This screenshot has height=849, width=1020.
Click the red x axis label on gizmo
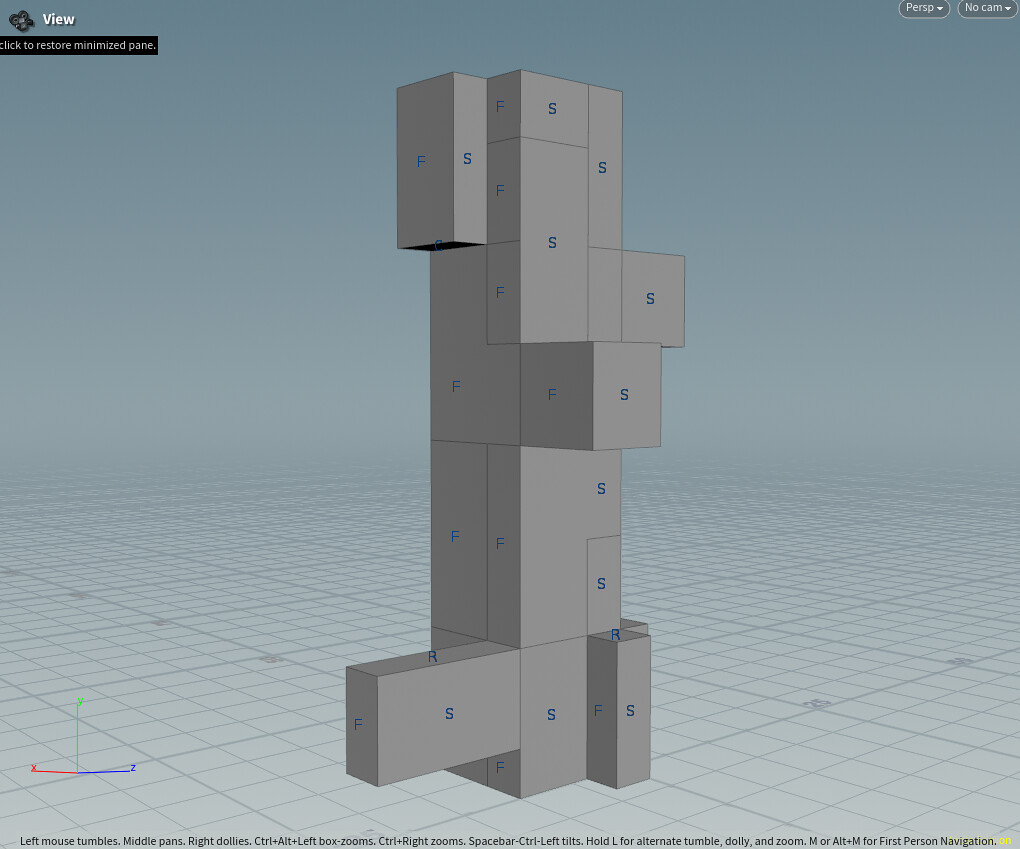pyautogui.click(x=34, y=768)
